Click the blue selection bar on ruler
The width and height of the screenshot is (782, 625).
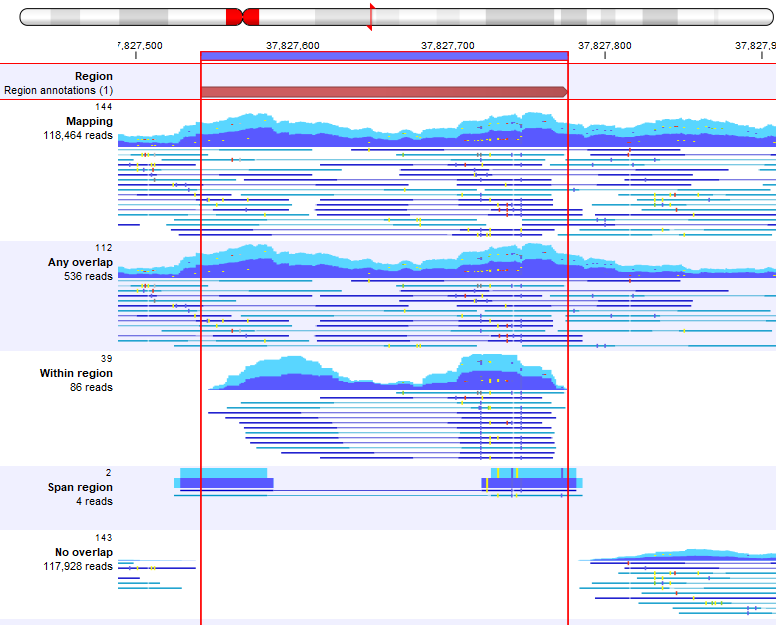(384, 56)
